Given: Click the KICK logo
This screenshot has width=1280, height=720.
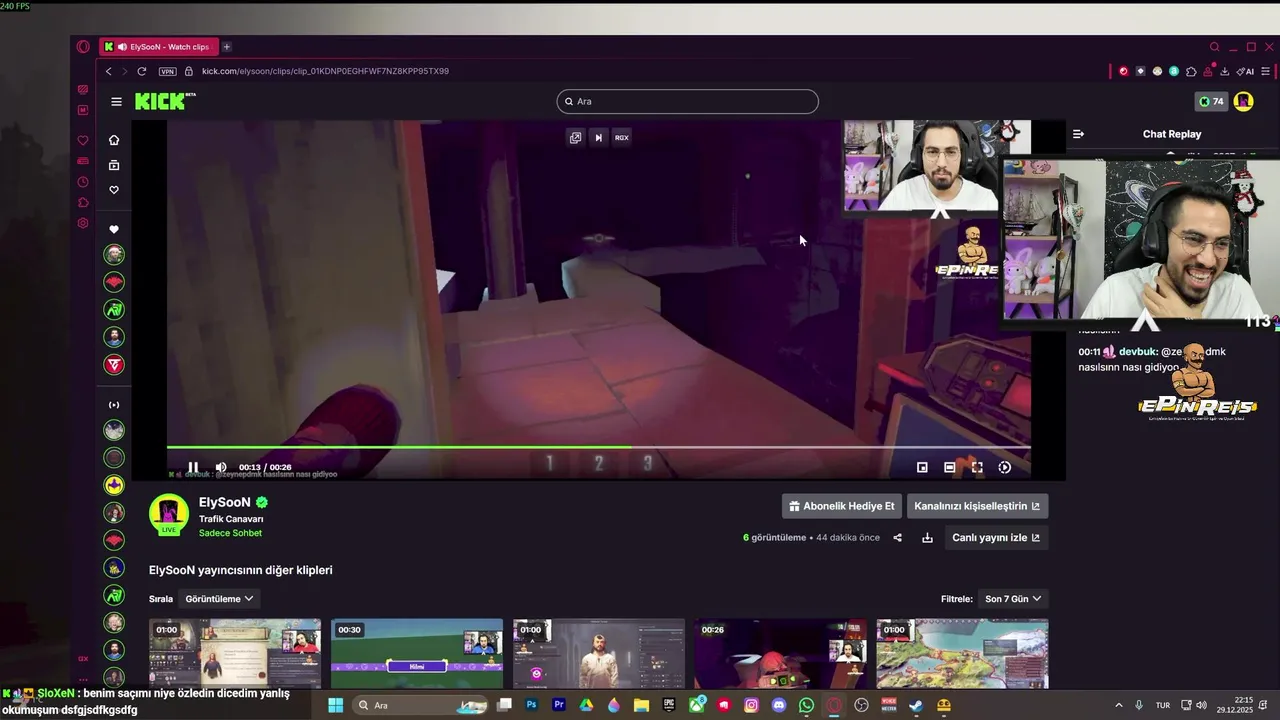Looking at the screenshot, I should point(161,101).
